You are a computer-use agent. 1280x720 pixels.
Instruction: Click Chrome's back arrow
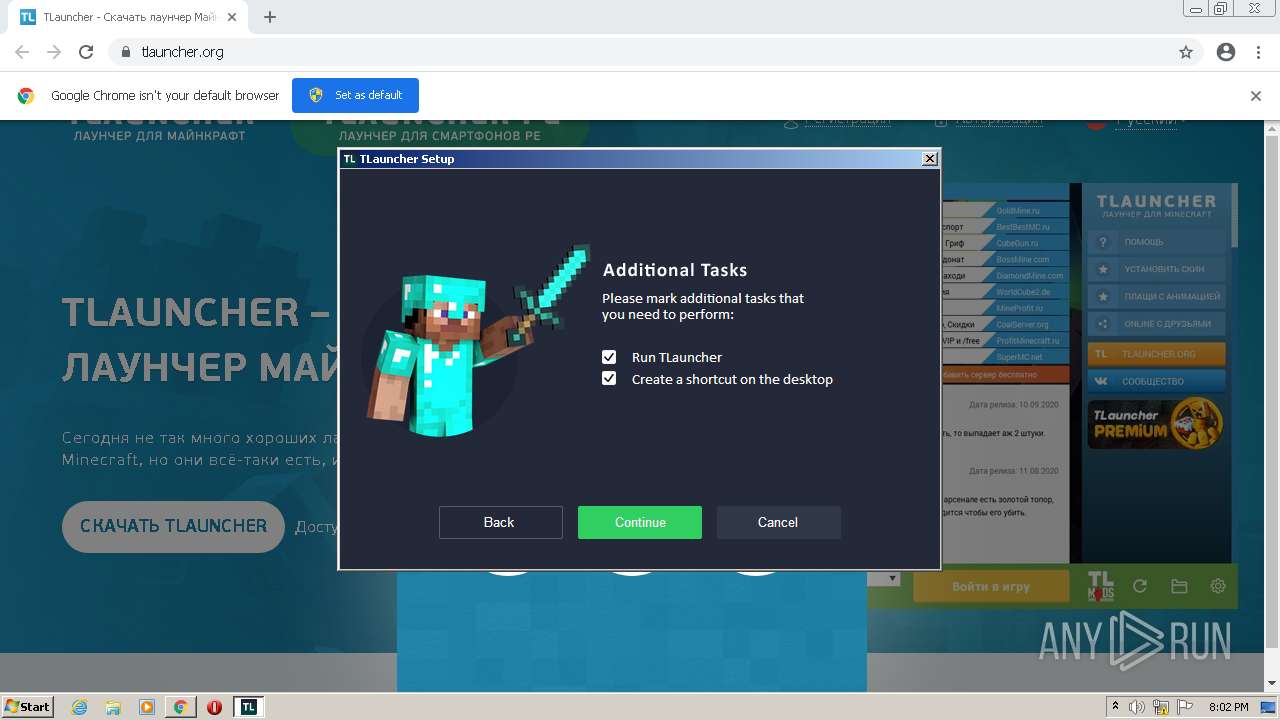pyautogui.click(x=22, y=52)
